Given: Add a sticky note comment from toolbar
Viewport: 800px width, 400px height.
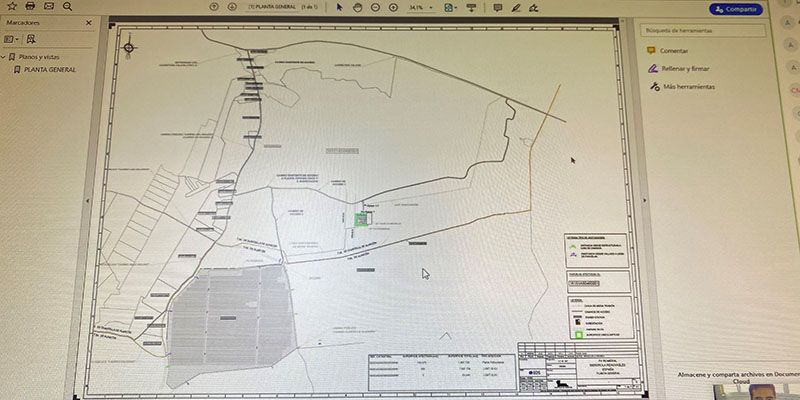Looking at the screenshot, I should pos(498,7).
